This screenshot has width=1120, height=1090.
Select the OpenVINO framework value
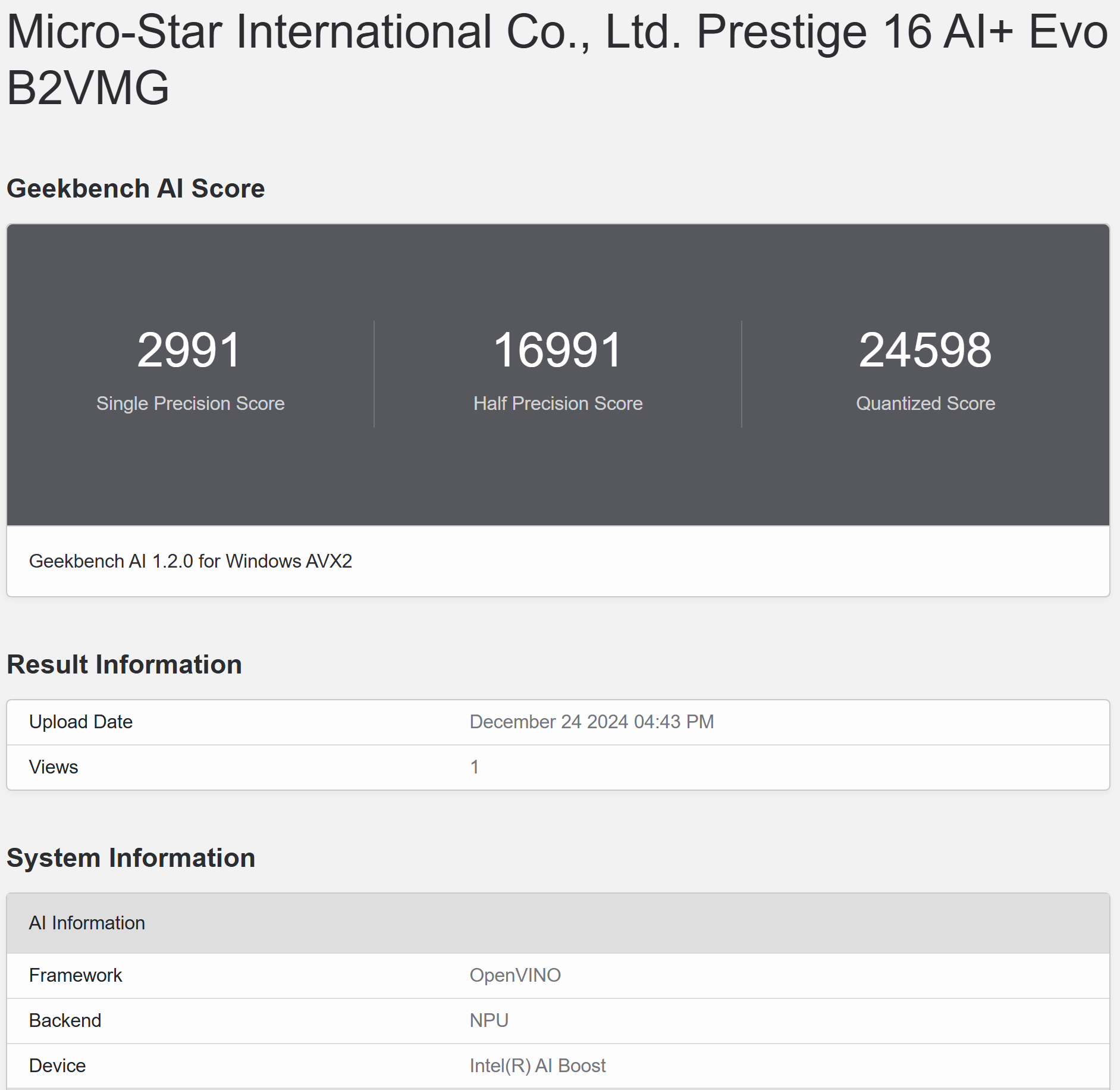point(515,975)
